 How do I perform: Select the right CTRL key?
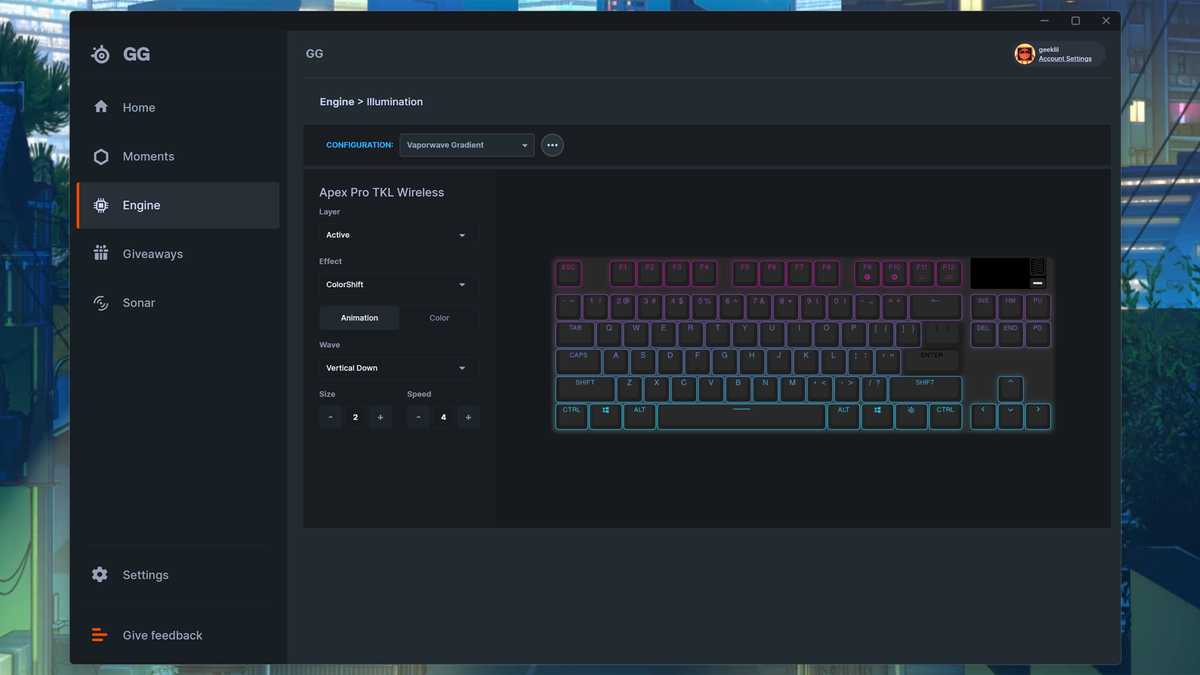pos(945,416)
